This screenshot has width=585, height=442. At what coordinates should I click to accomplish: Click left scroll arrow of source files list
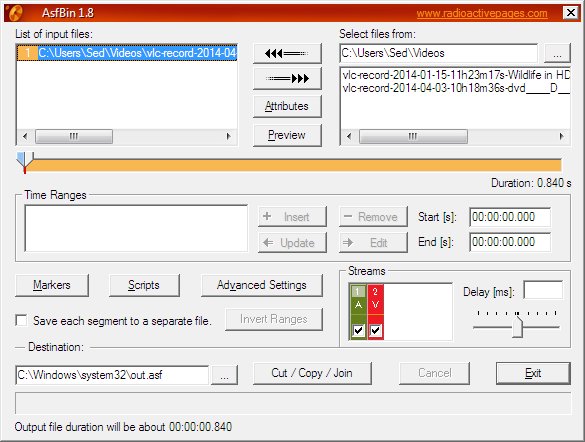pos(349,136)
